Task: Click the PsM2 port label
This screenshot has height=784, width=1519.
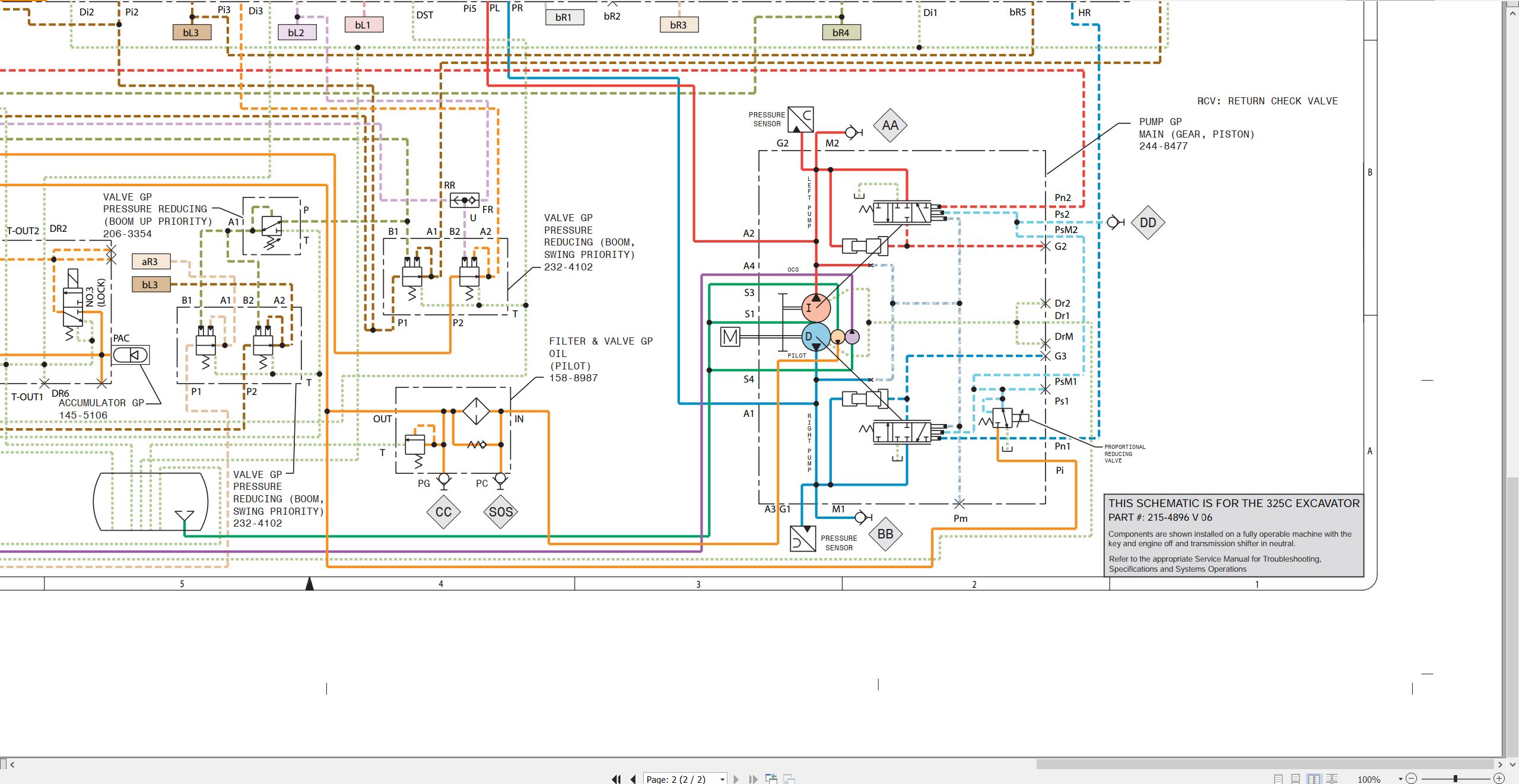Action: tap(1066, 230)
